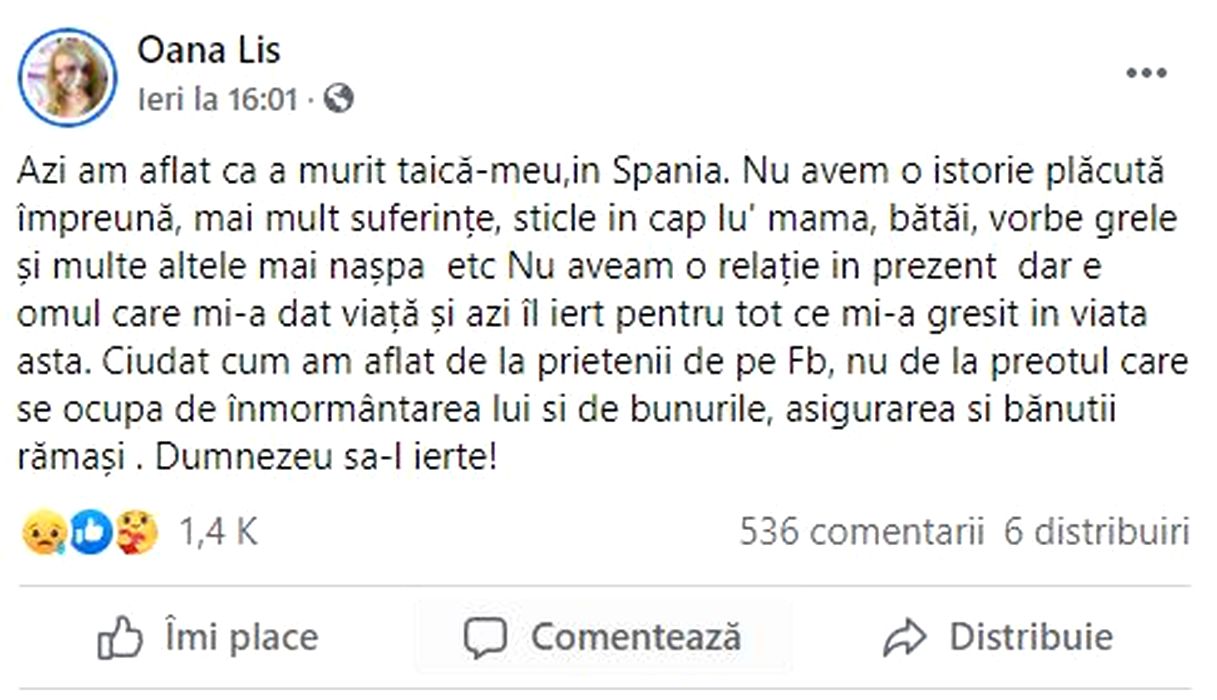This screenshot has width=1217, height=700.
Task: Click the sad crying reaction emoji
Action: (x=42, y=533)
